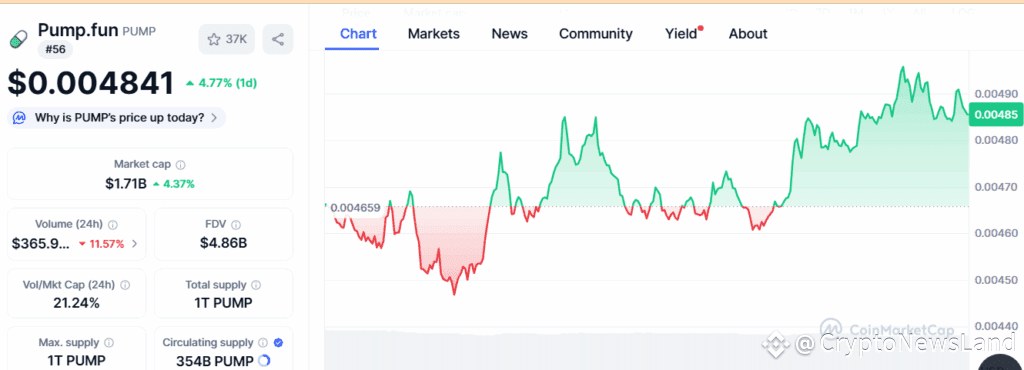This screenshot has width=1024, height=370.
Task: Click the Vol/Mkt Cap (24h) info icon
Action: pyautogui.click(x=125, y=285)
